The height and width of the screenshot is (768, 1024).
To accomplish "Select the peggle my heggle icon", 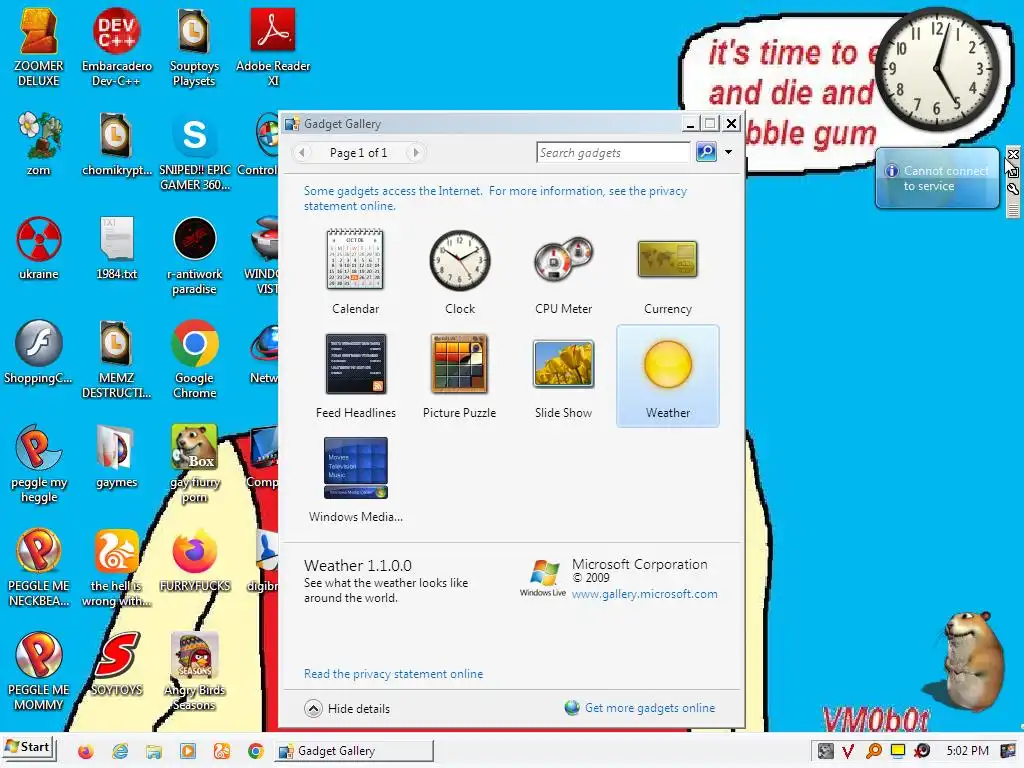I will click(x=39, y=463).
